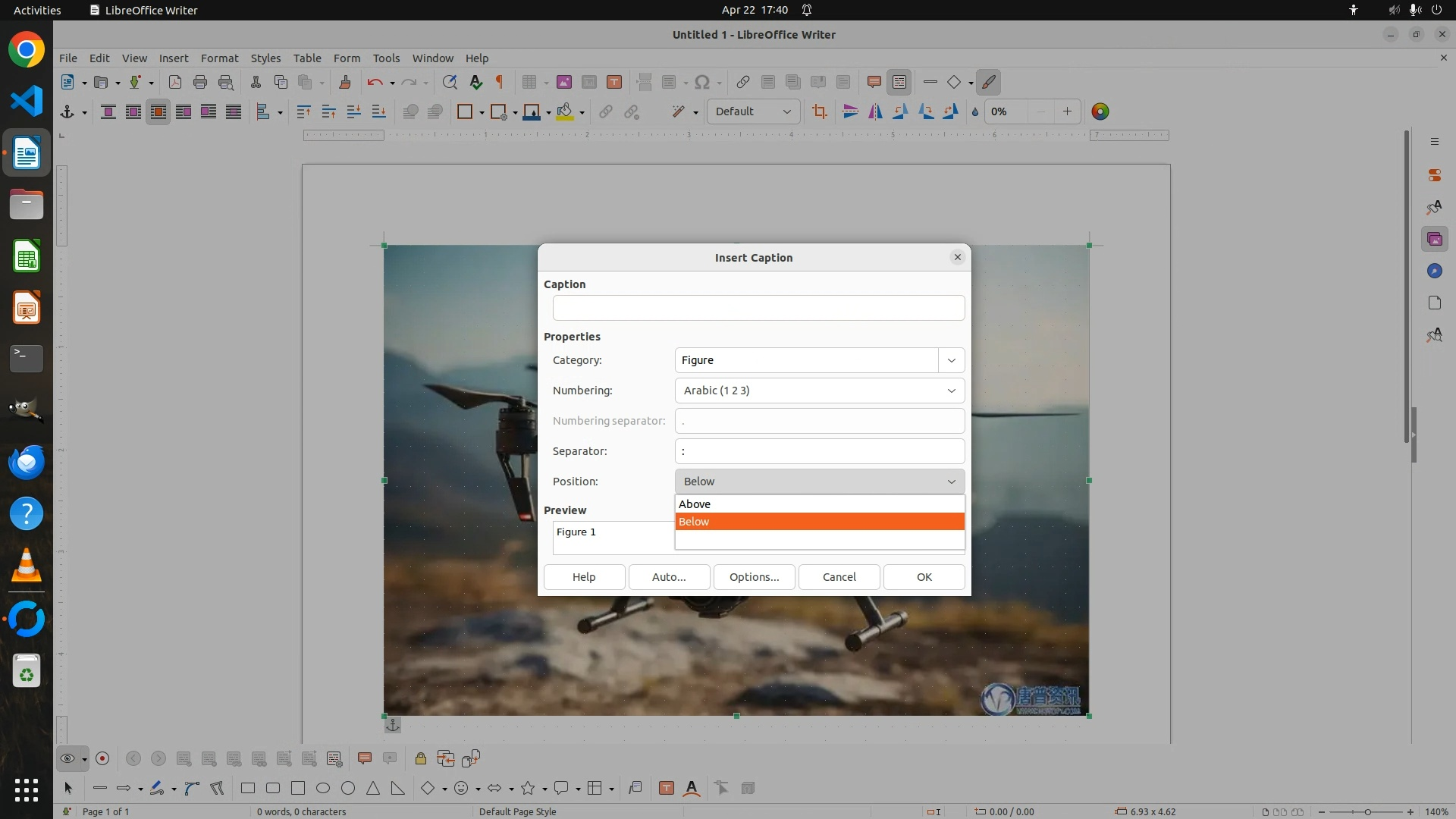Open the Format menu

(x=219, y=58)
